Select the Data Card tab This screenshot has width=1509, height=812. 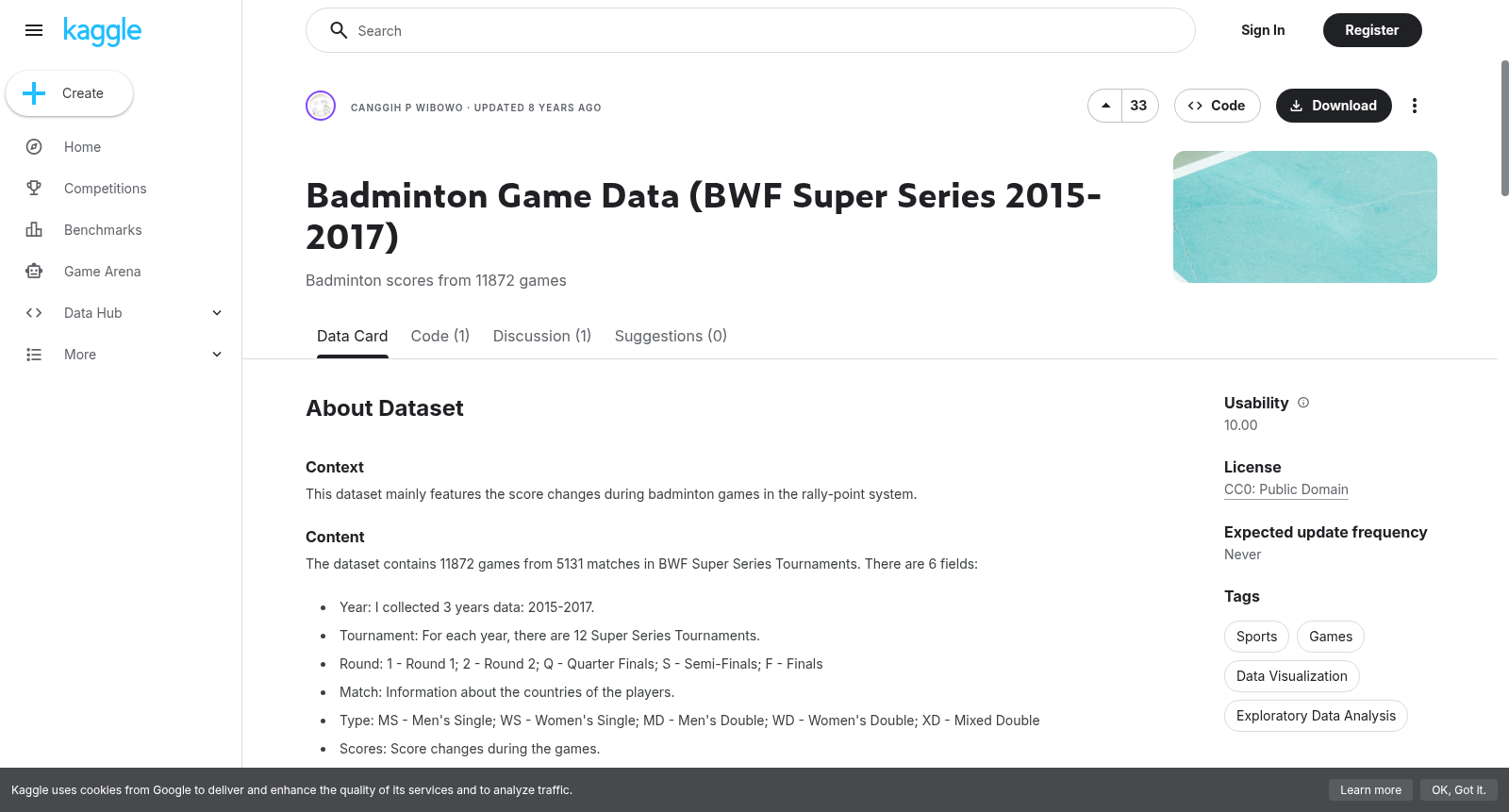[x=352, y=337]
